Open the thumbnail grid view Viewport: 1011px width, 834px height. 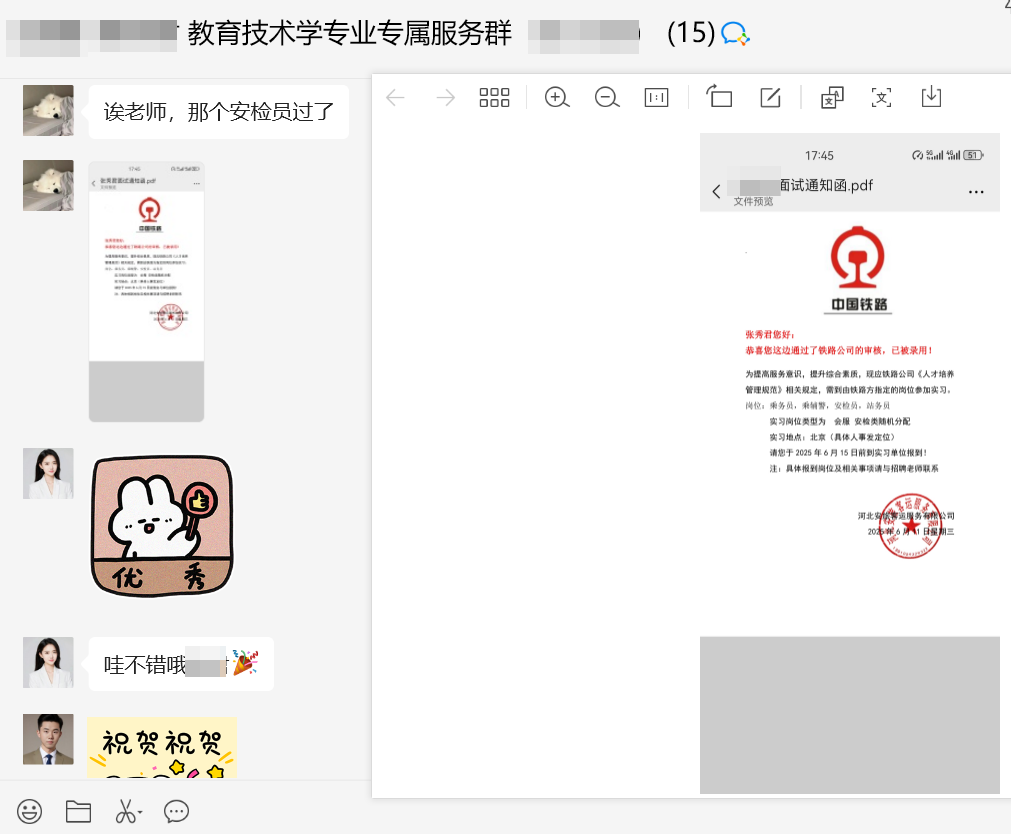pyautogui.click(x=494, y=97)
